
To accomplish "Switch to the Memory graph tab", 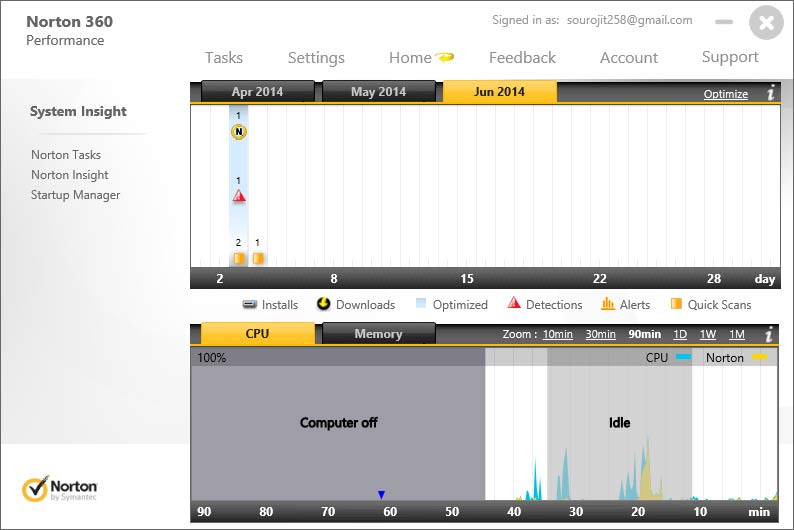I will (x=378, y=334).
